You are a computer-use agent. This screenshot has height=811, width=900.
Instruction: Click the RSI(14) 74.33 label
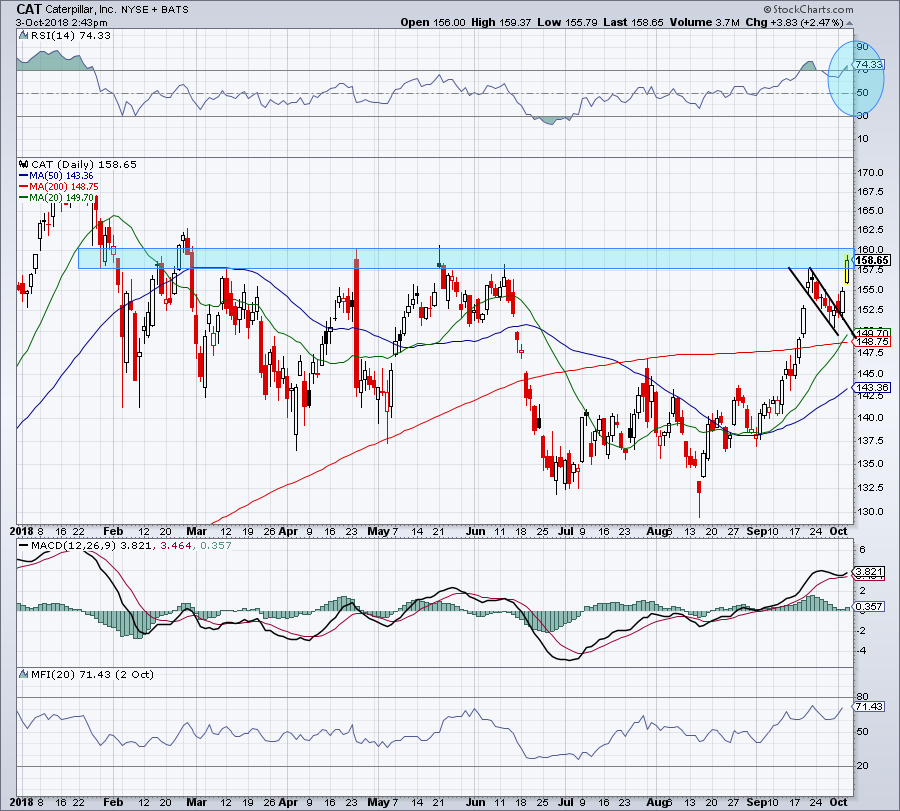(x=71, y=36)
